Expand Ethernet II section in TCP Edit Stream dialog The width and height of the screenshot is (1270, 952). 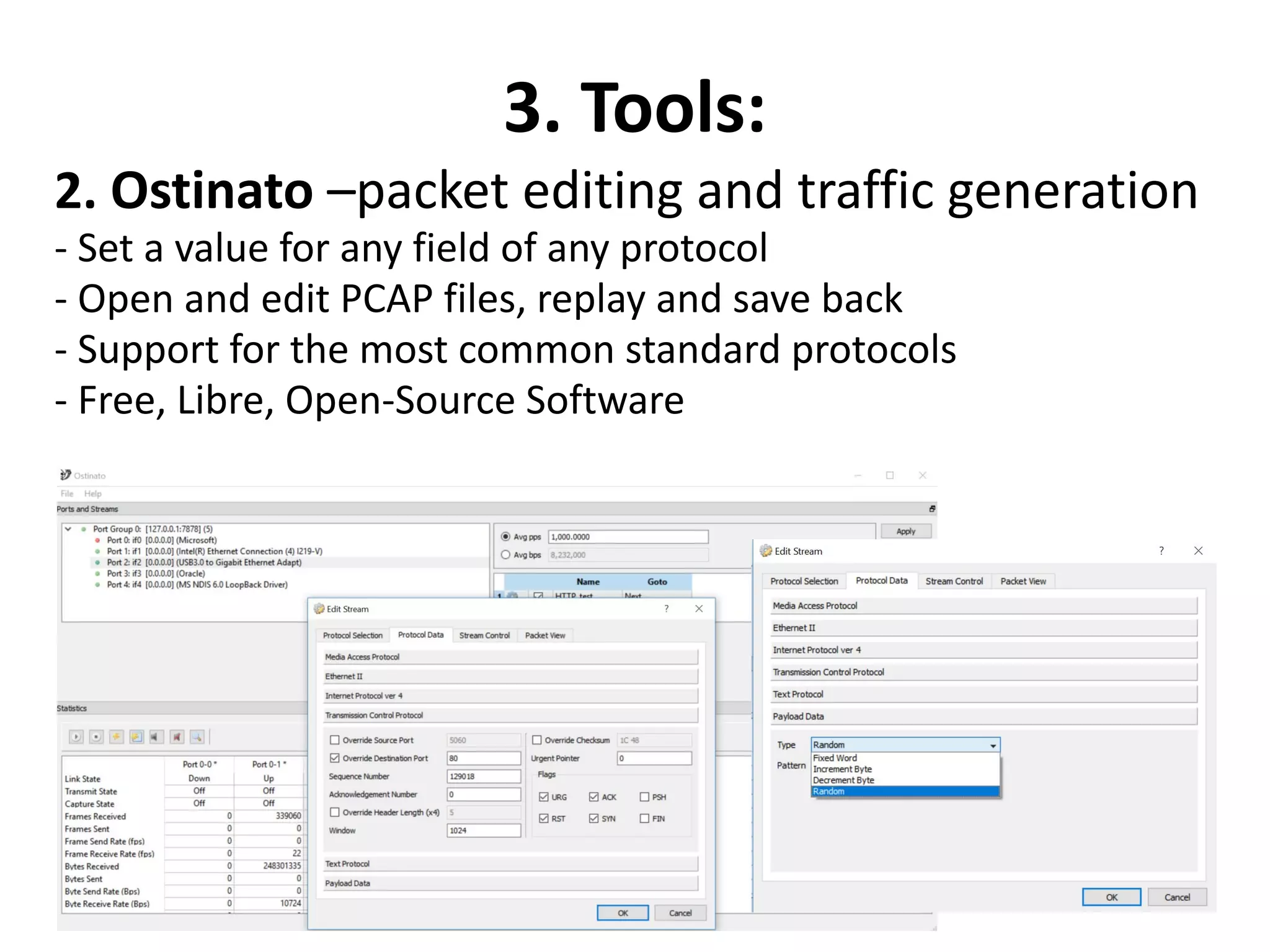tap(510, 676)
